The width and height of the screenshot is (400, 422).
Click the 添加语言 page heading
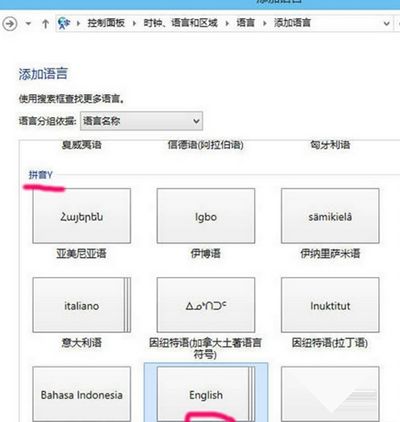click(43, 74)
